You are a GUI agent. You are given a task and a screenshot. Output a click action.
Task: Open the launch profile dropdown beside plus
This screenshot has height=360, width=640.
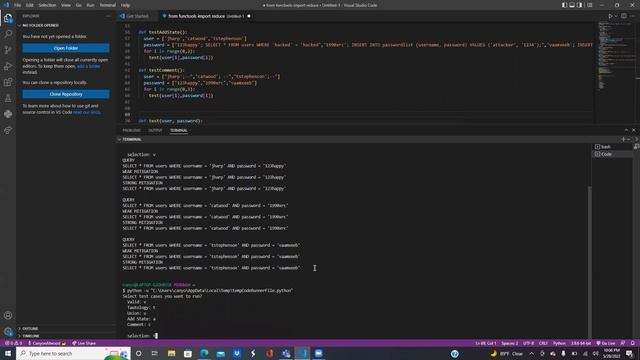coord(628,139)
